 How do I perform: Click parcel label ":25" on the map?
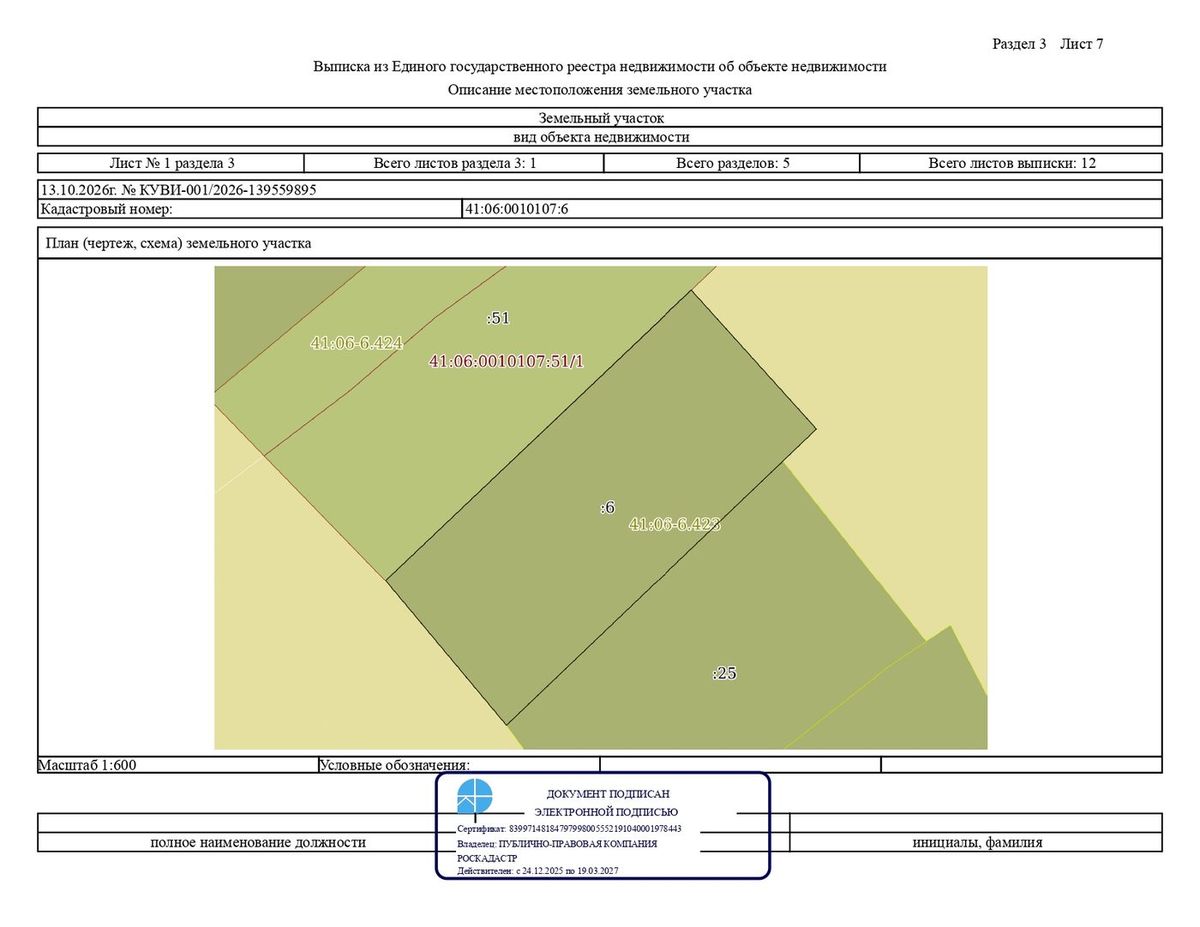724,673
